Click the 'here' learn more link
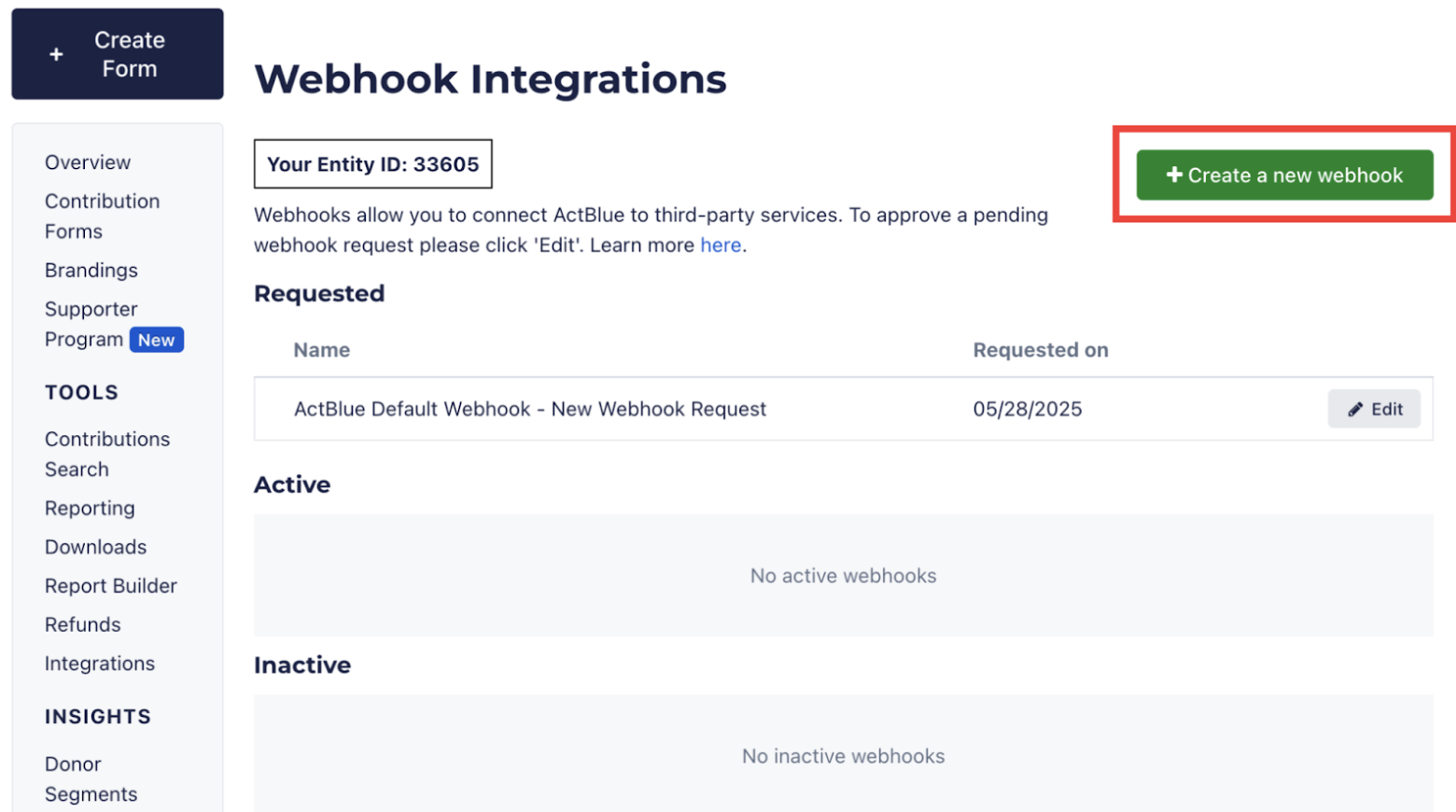This screenshot has width=1456, height=812. [x=721, y=245]
